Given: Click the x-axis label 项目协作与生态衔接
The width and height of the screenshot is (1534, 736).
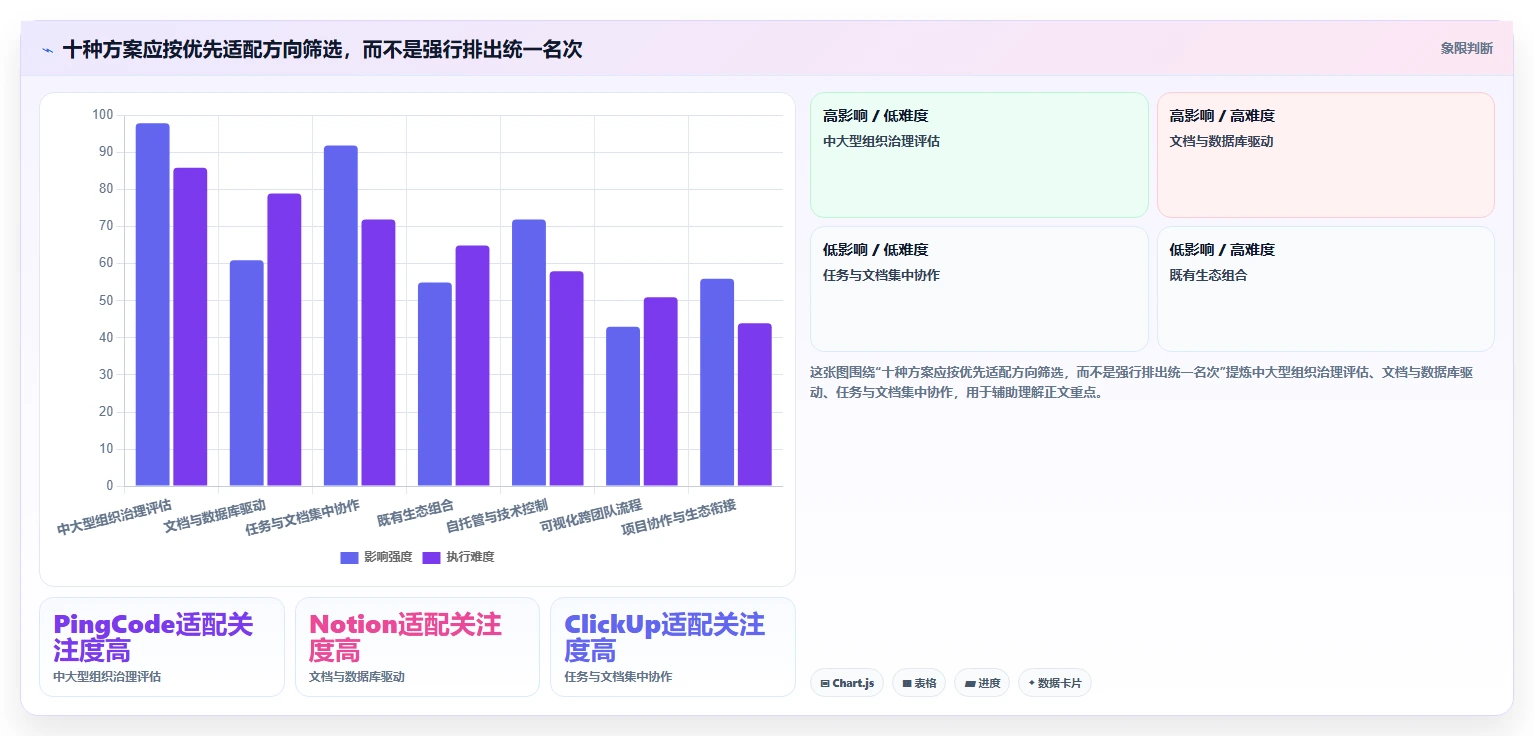Looking at the screenshot, I should [x=679, y=517].
